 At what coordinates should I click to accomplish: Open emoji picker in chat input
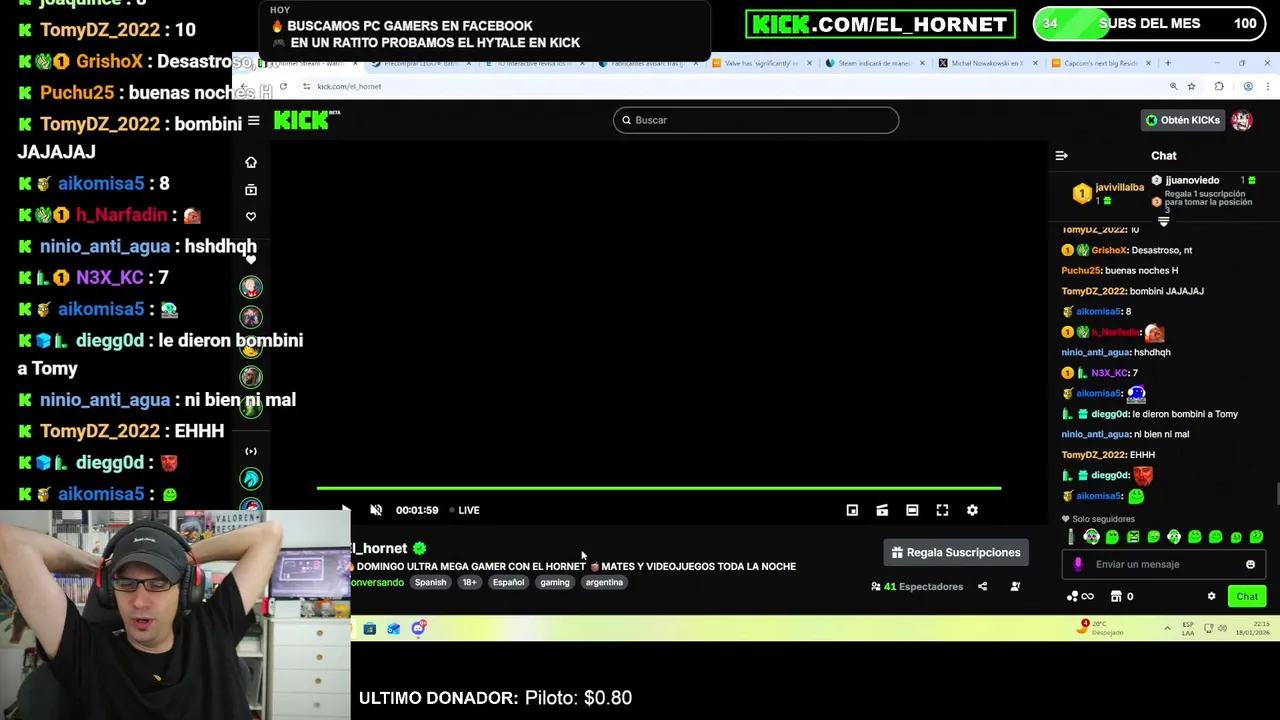tap(1250, 564)
